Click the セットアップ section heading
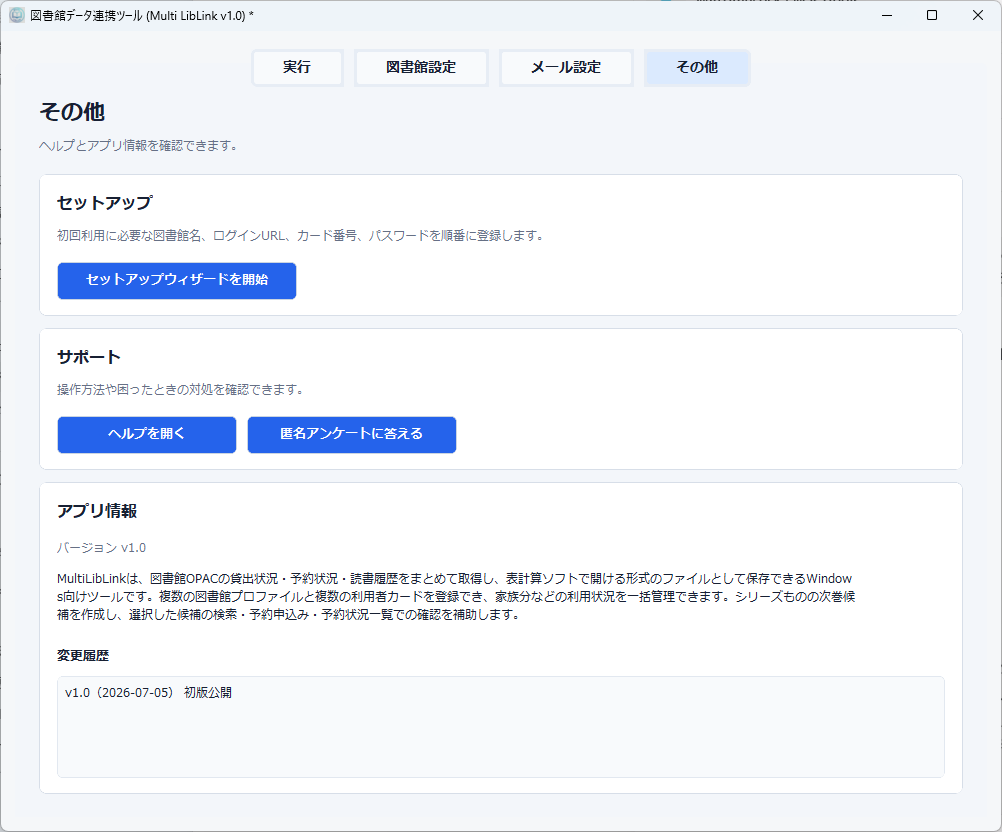1002x832 pixels. (105, 203)
